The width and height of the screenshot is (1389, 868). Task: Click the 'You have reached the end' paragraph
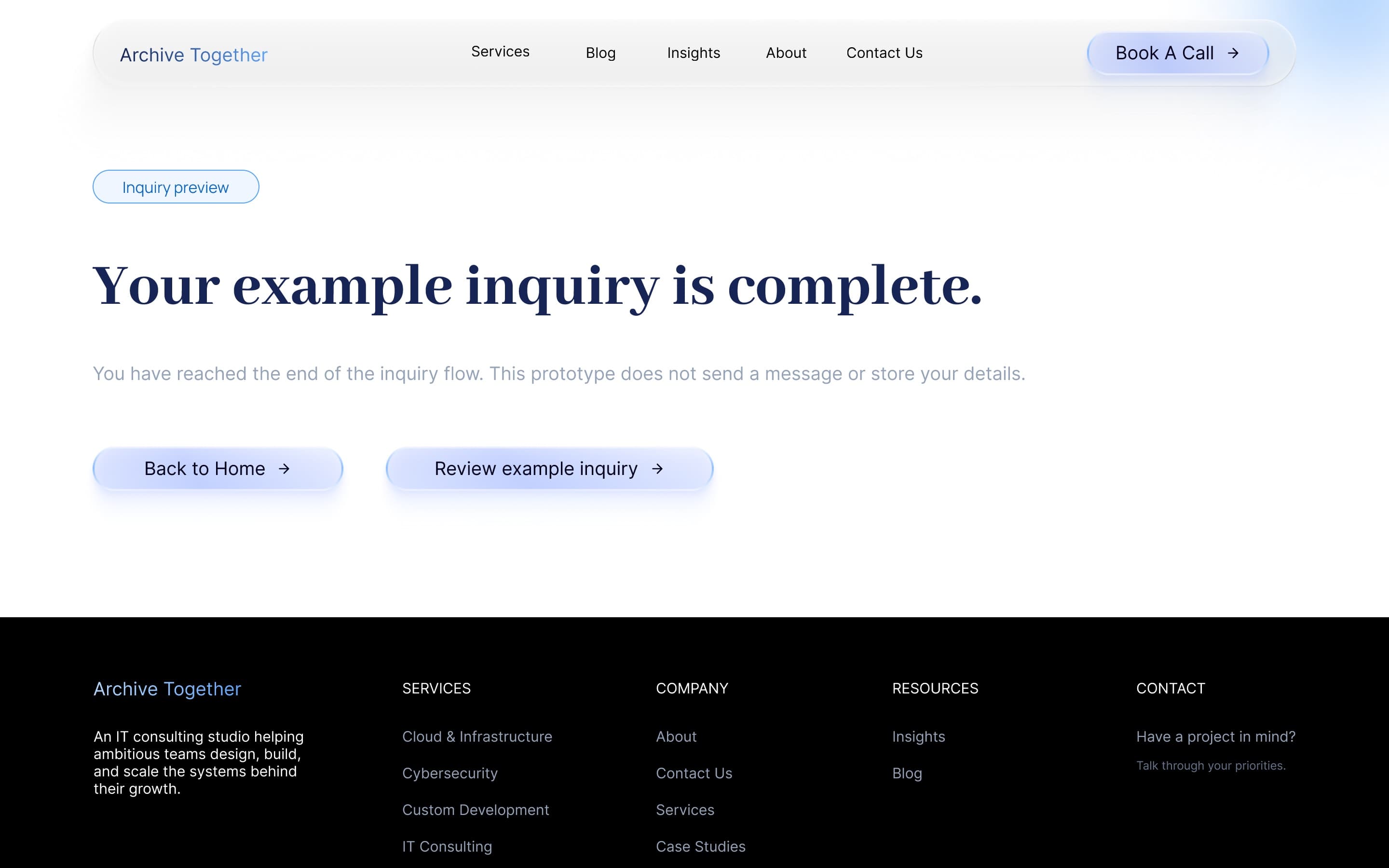[558, 373]
